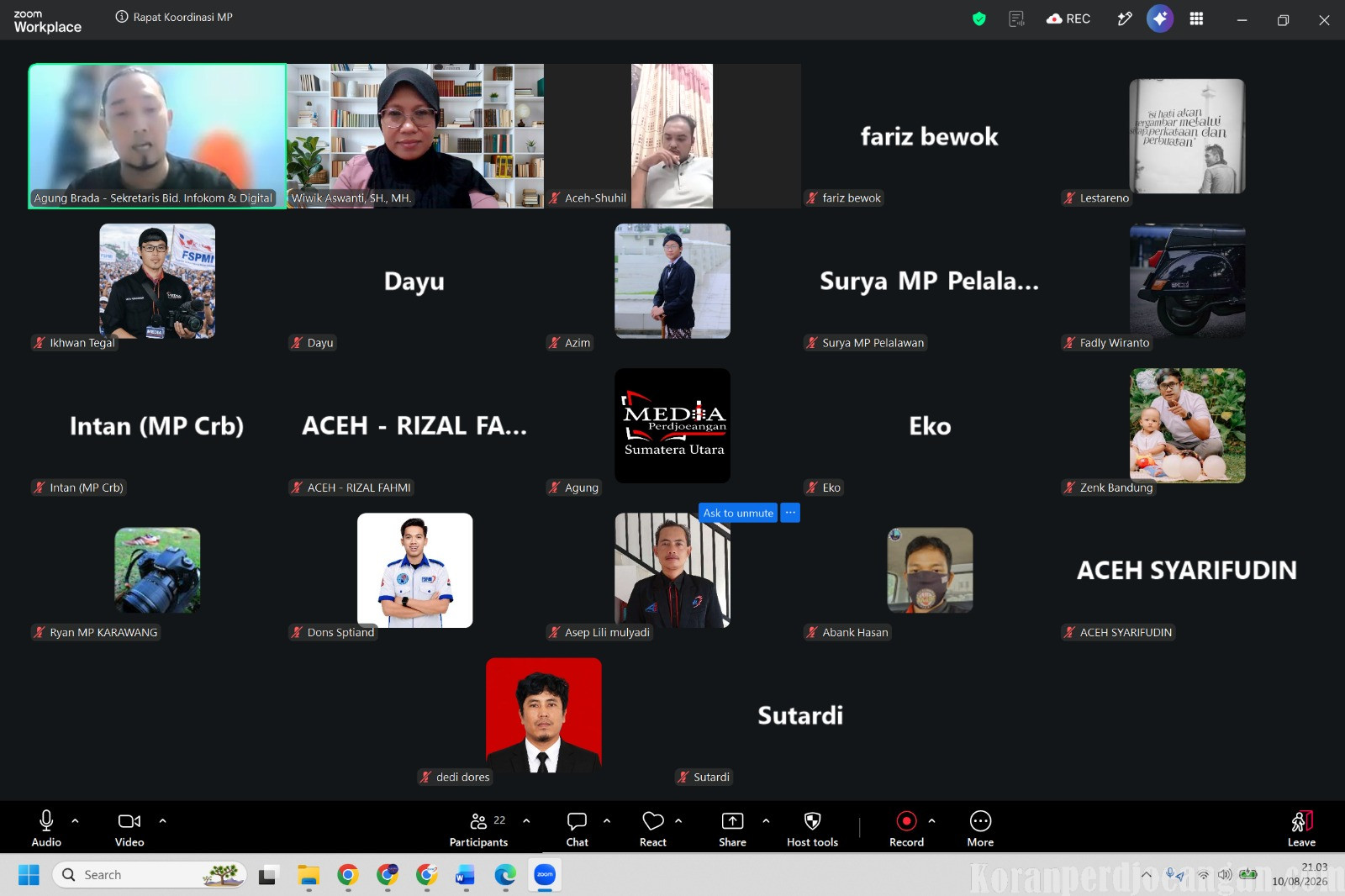Select Abank Hasan's masked profile picture
The width and height of the screenshot is (1345, 896).
click(x=930, y=570)
